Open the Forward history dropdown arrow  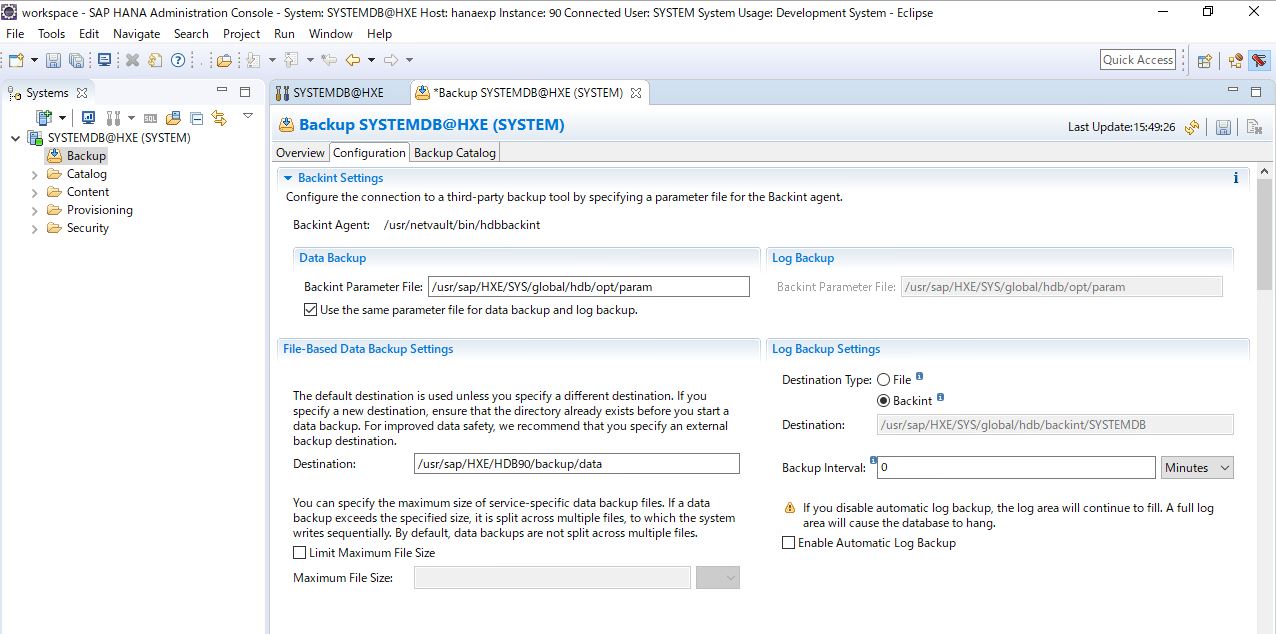pyautogui.click(x=409, y=60)
